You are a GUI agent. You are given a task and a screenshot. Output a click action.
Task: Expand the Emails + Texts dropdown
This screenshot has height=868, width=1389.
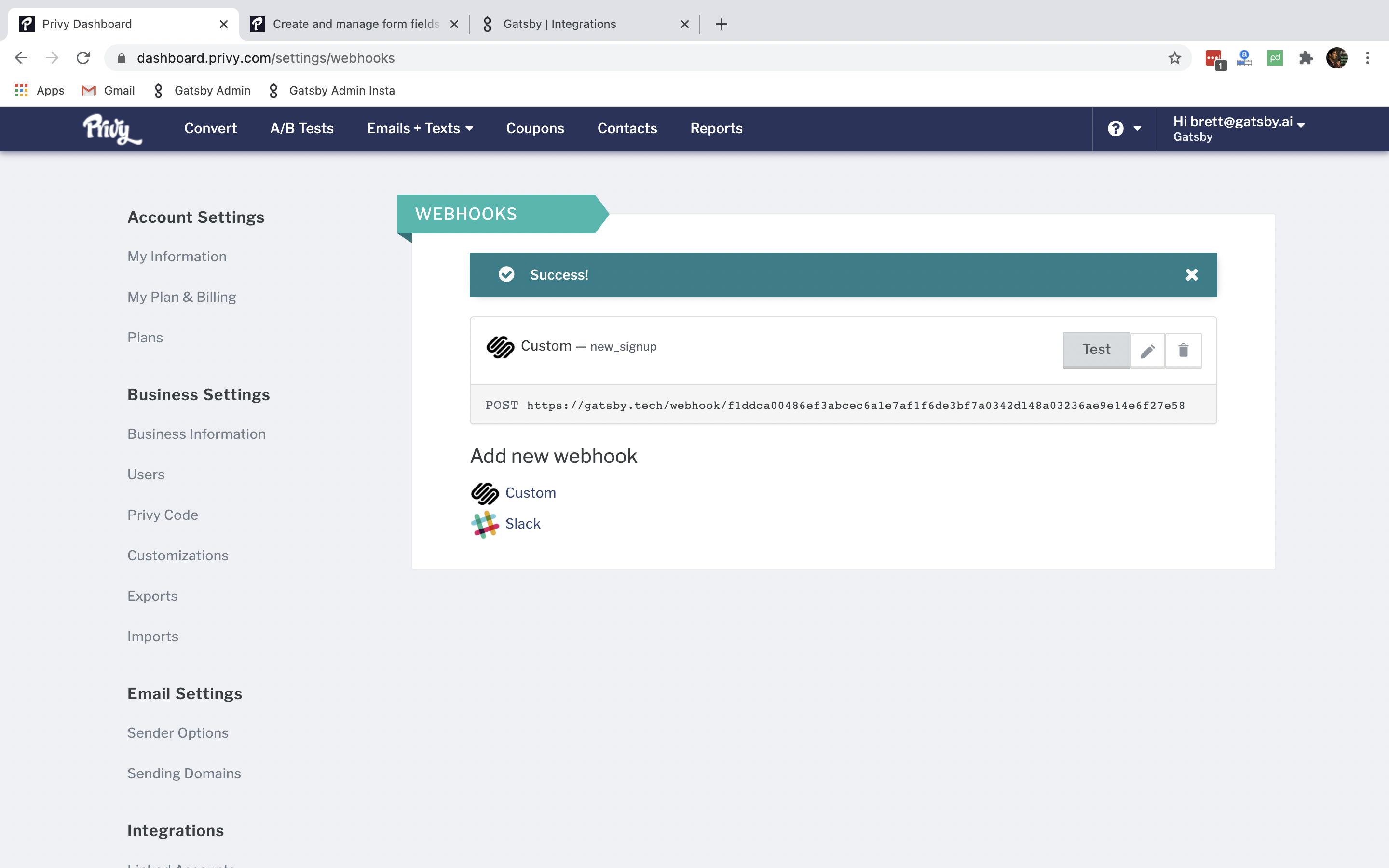(420, 129)
